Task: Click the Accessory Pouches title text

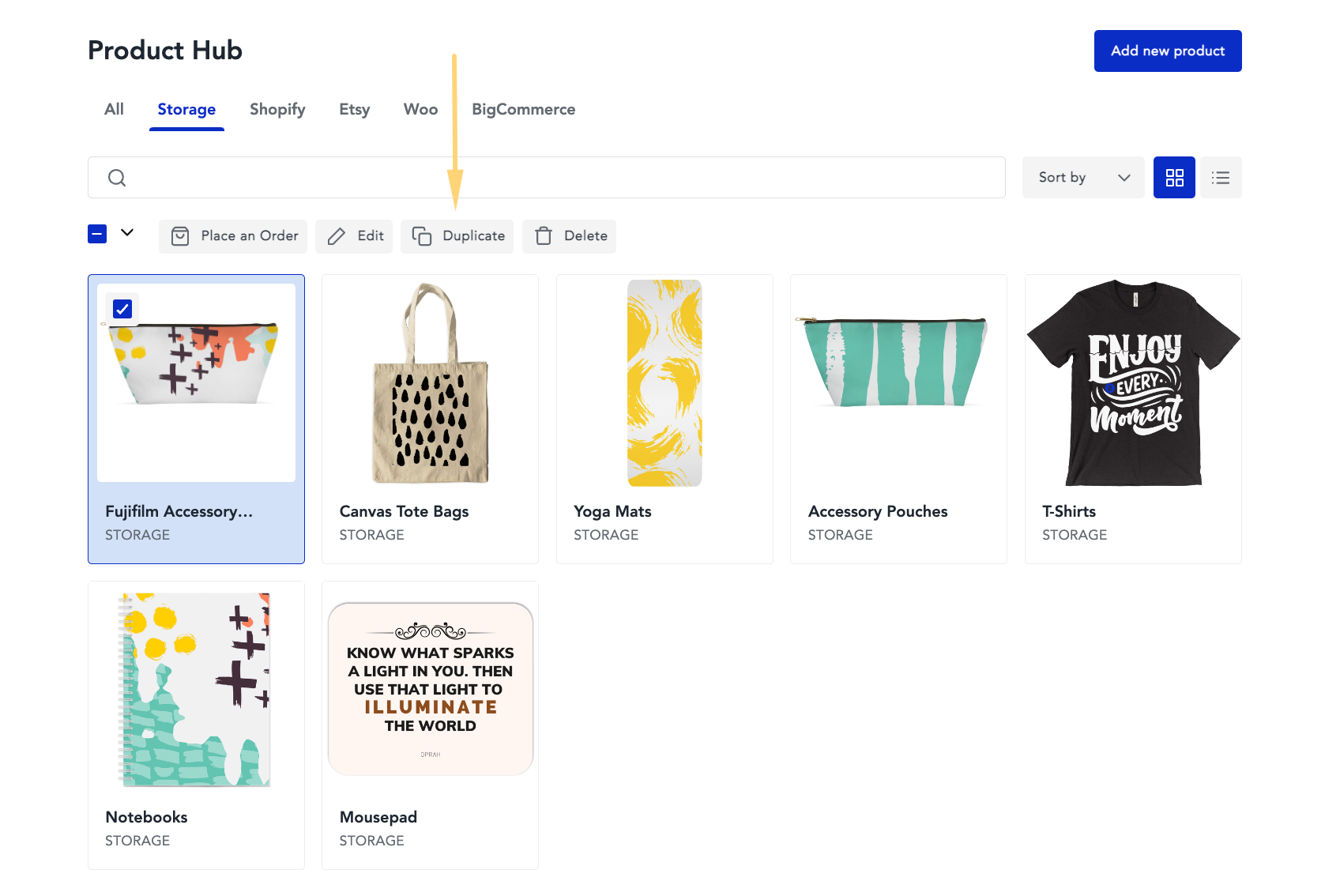Action: click(x=878, y=511)
